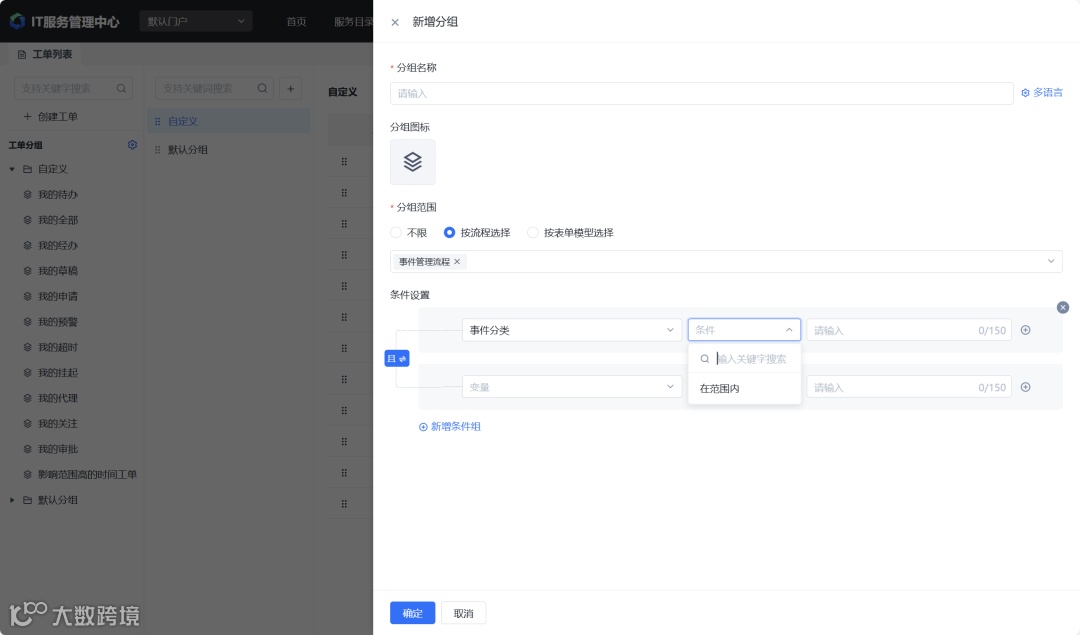Open the 工单分组 settings gear
1080x635 pixels.
(x=132, y=145)
